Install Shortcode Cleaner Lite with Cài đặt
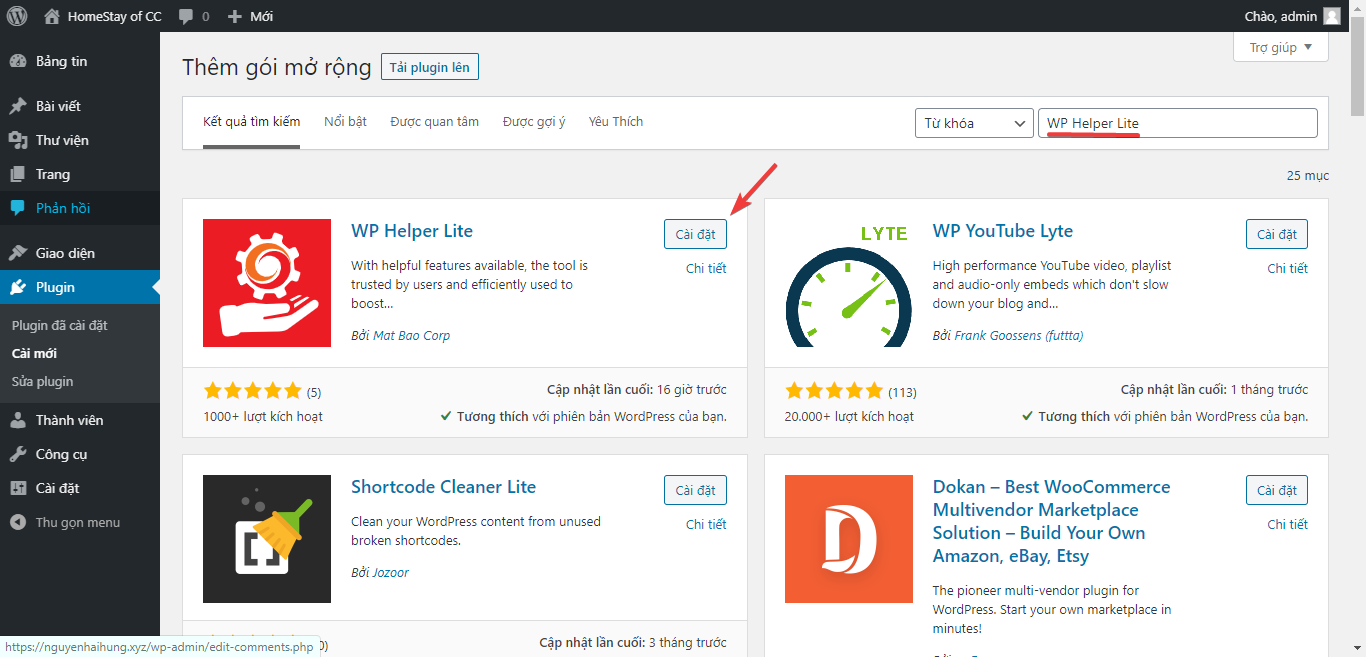1366x657 pixels. click(695, 490)
